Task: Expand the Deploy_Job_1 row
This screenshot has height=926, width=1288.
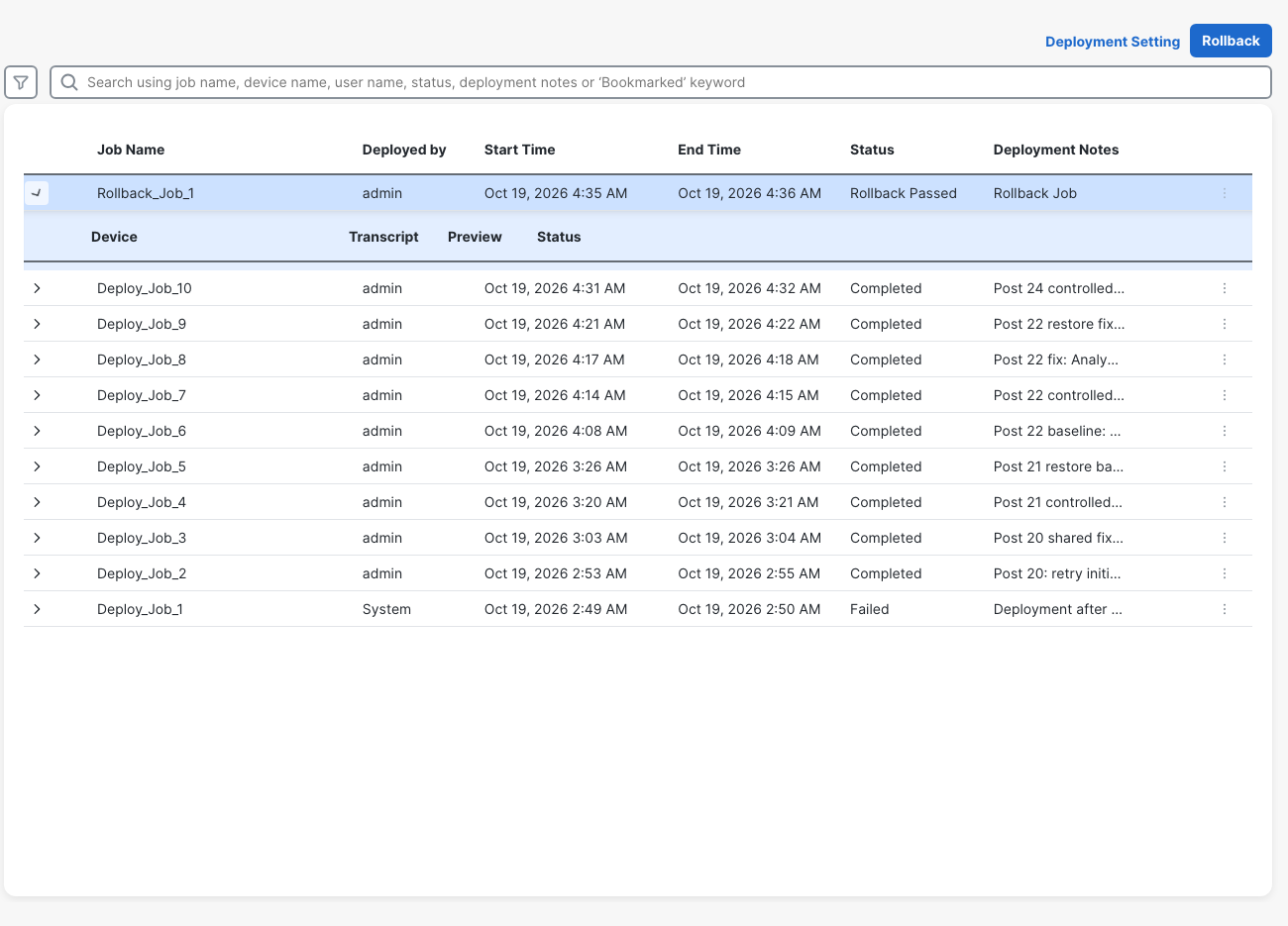Action: click(37, 609)
